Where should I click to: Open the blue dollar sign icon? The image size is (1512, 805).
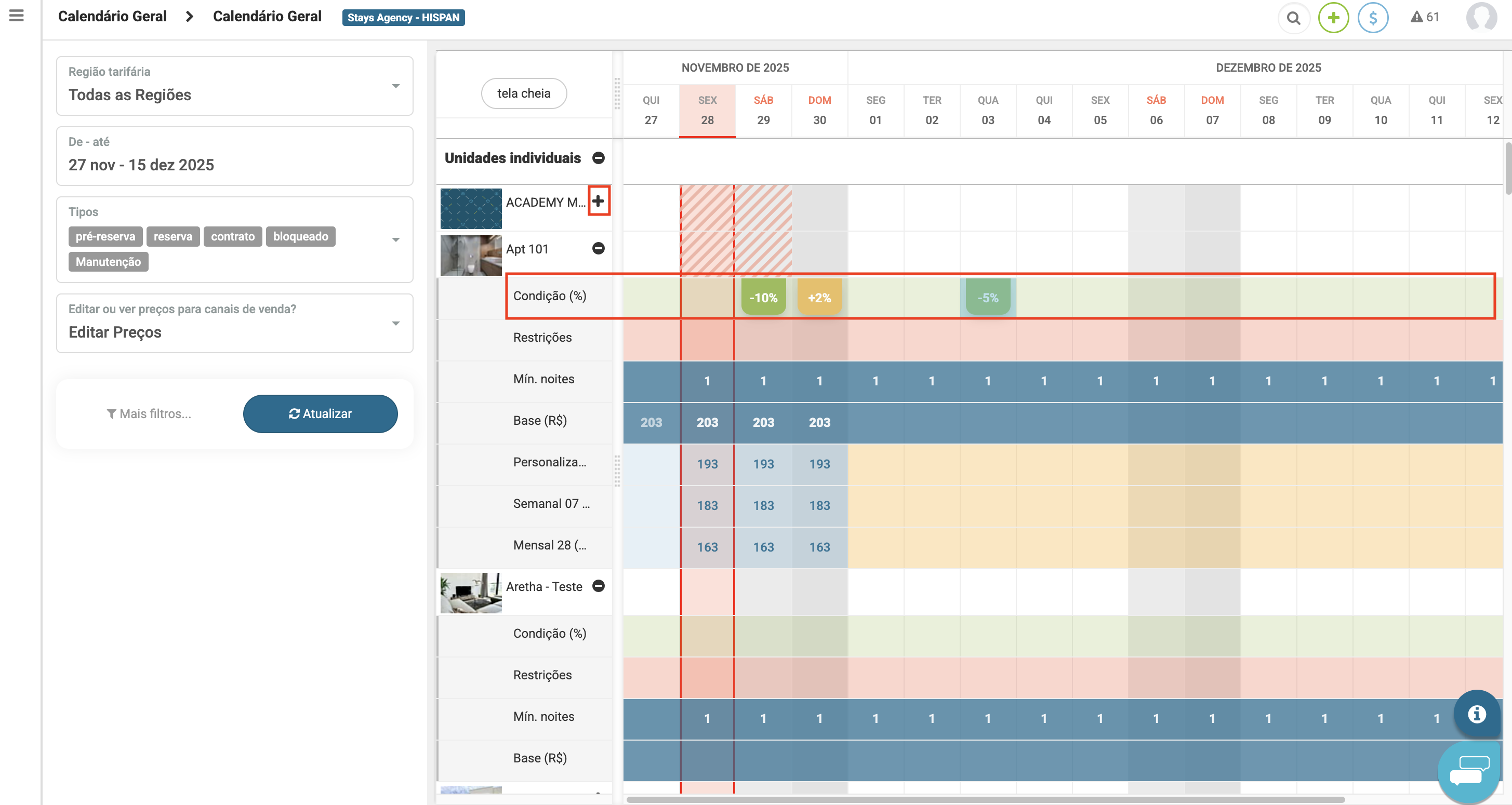[1372, 18]
